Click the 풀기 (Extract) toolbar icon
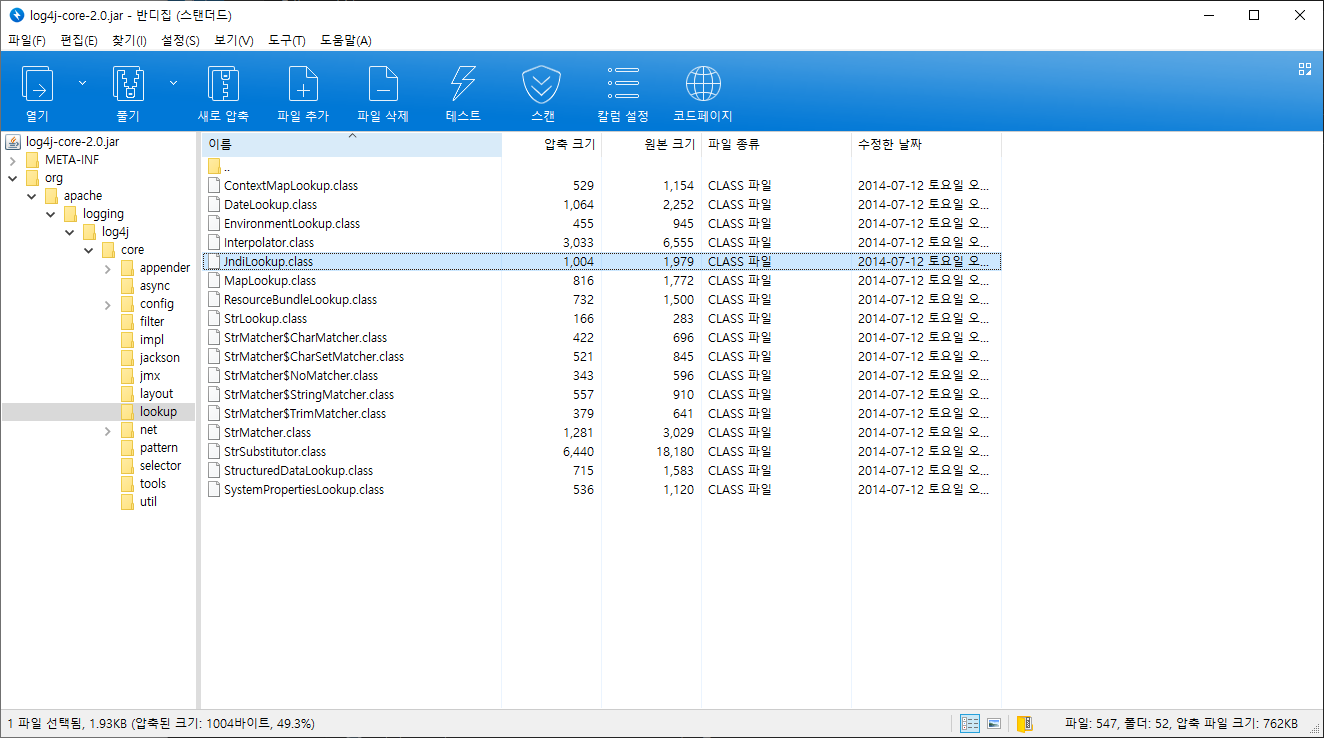This screenshot has width=1324, height=738. coord(129,84)
